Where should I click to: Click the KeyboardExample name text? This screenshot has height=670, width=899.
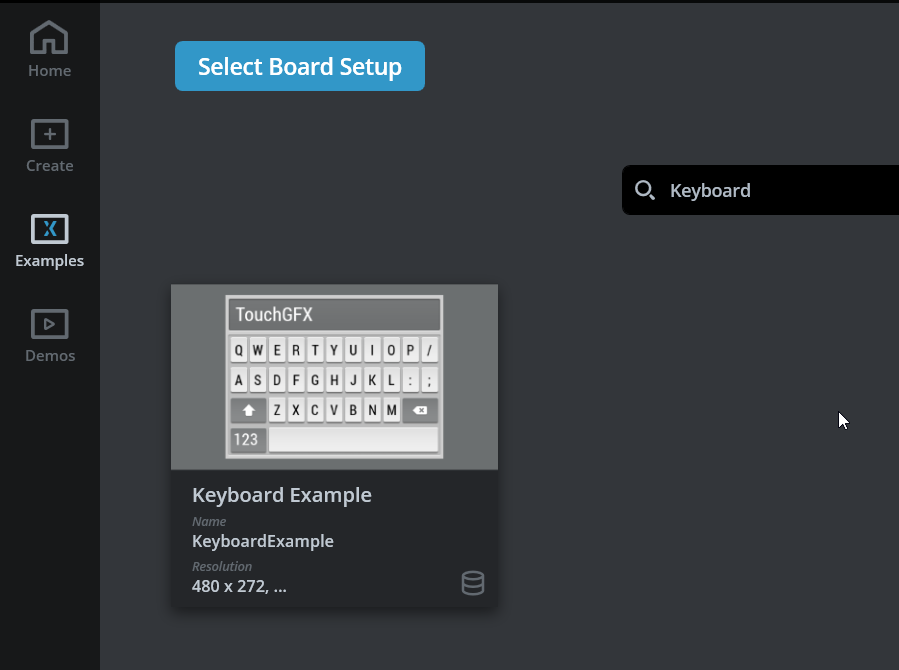pyautogui.click(x=262, y=540)
